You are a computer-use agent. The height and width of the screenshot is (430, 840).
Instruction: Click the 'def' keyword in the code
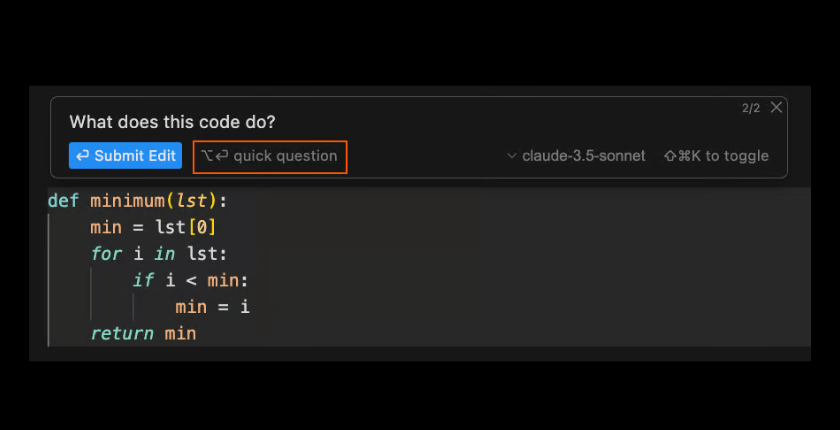coord(63,200)
